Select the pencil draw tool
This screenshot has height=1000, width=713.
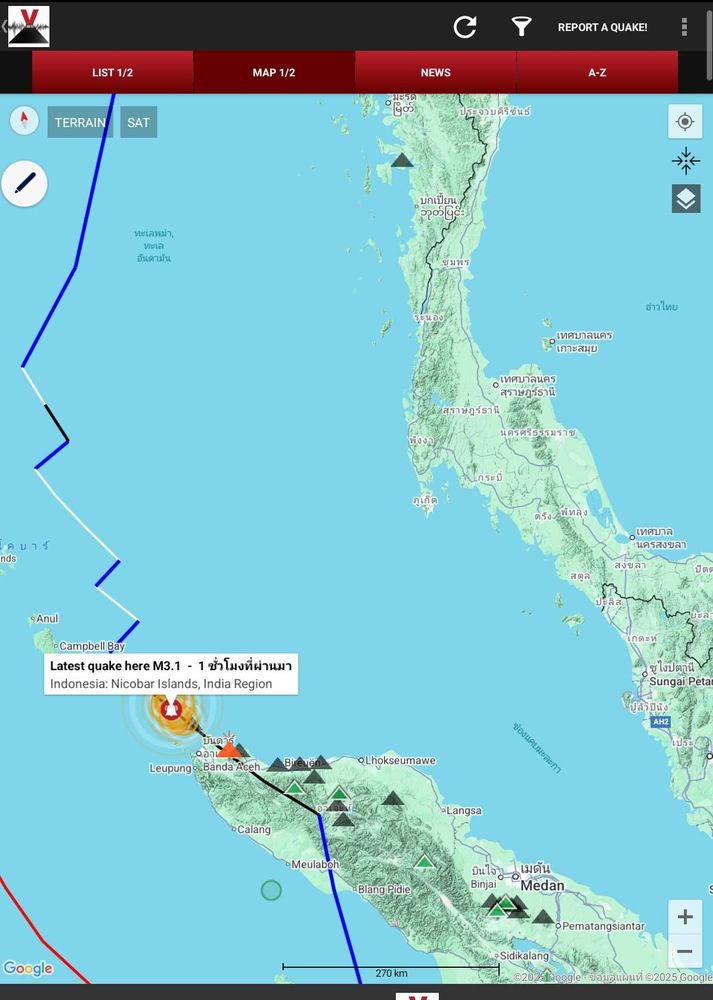(x=24, y=184)
